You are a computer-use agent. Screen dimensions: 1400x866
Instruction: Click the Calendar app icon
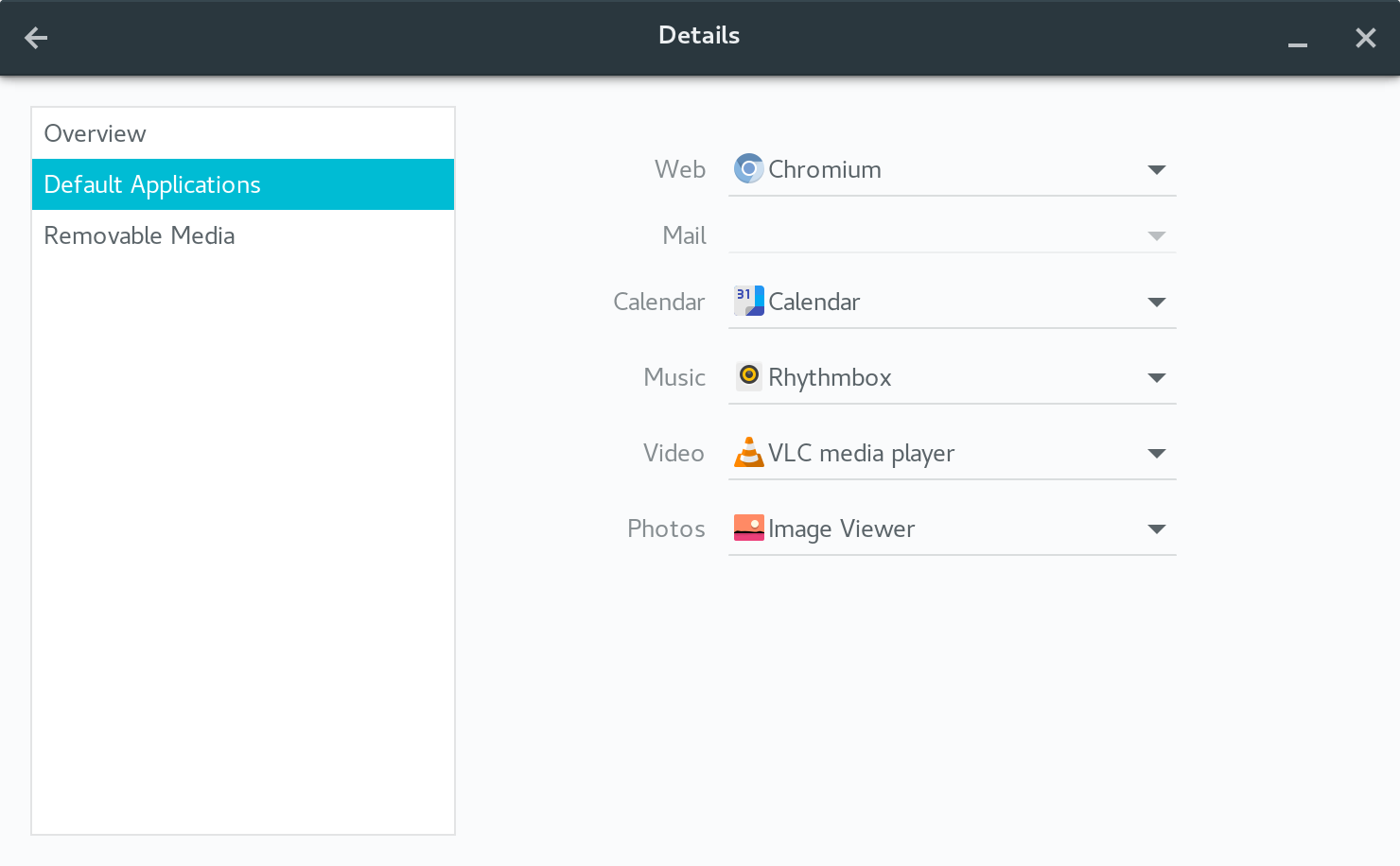[748, 302]
